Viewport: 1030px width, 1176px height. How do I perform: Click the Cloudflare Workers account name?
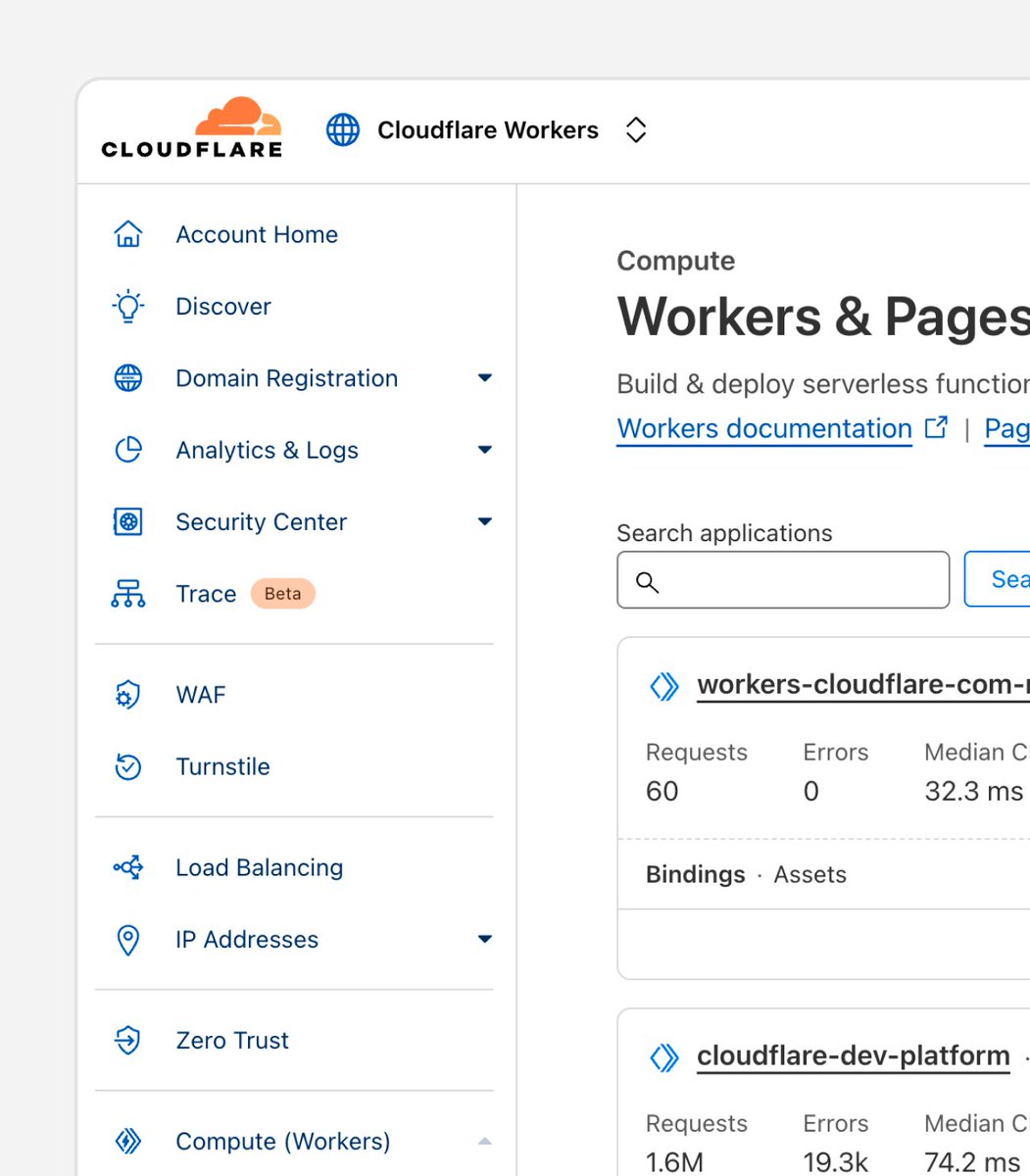488,129
